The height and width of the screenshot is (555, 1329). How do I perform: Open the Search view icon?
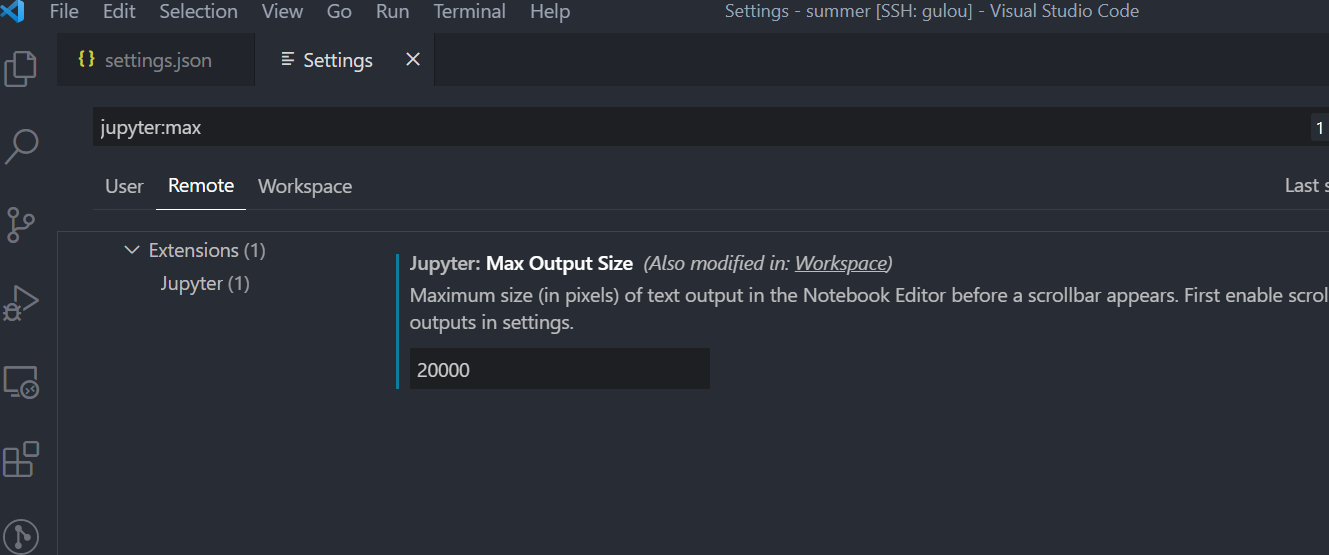point(21,146)
